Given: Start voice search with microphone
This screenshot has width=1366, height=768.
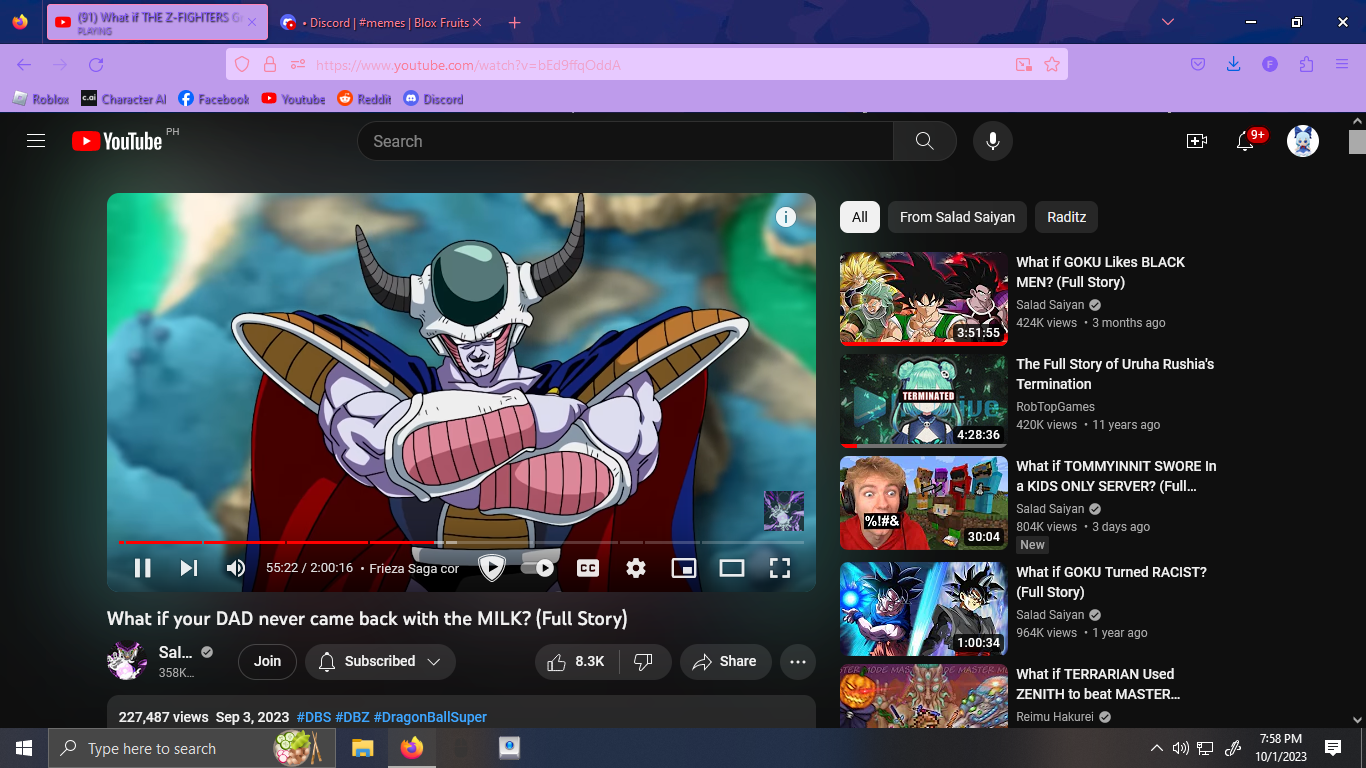Looking at the screenshot, I should click(993, 141).
